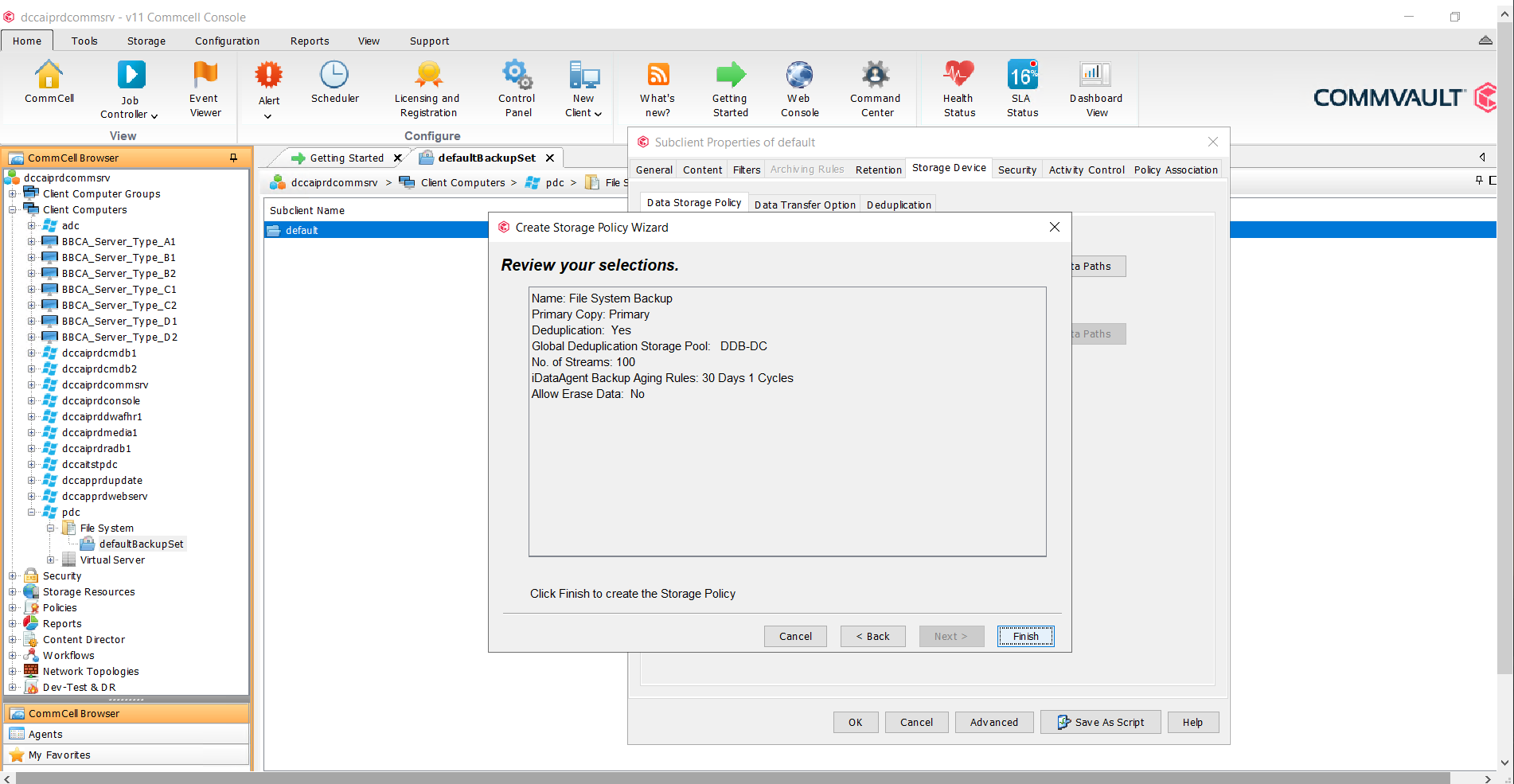Open the Event Viewer flag icon

pos(205,75)
